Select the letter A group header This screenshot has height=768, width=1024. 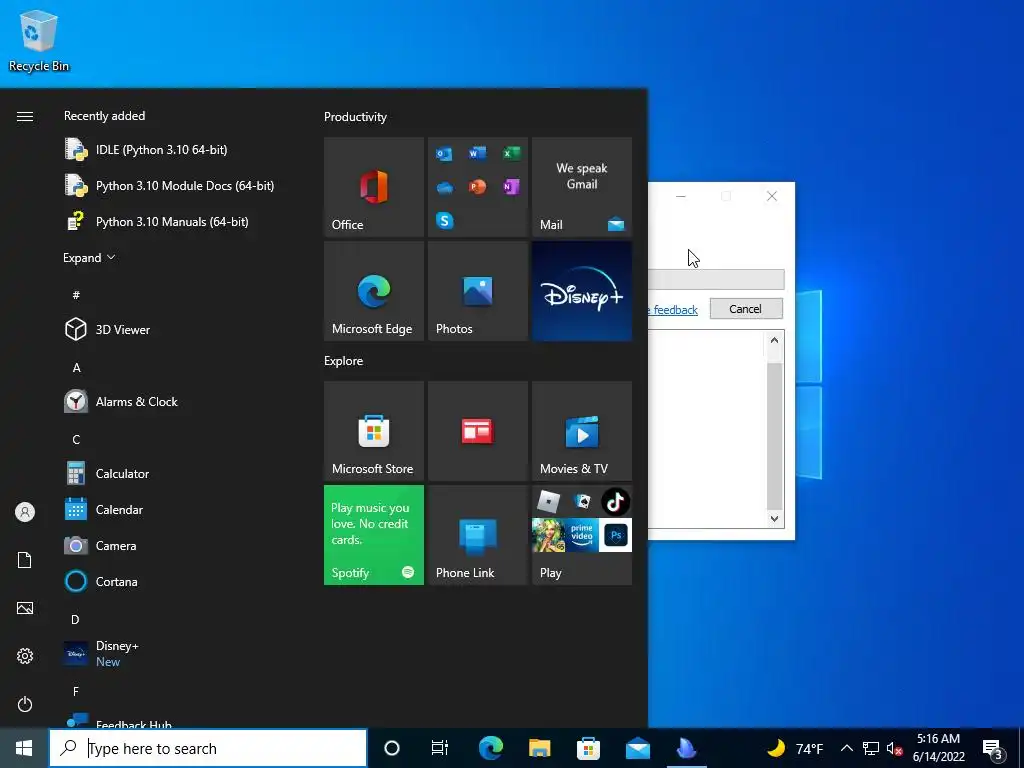[x=76, y=368]
